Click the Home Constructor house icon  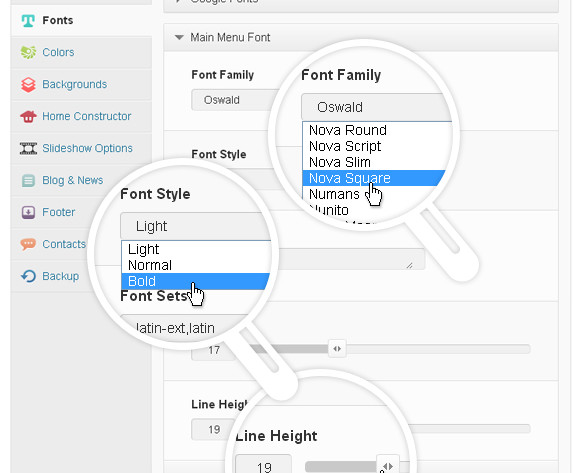28,117
